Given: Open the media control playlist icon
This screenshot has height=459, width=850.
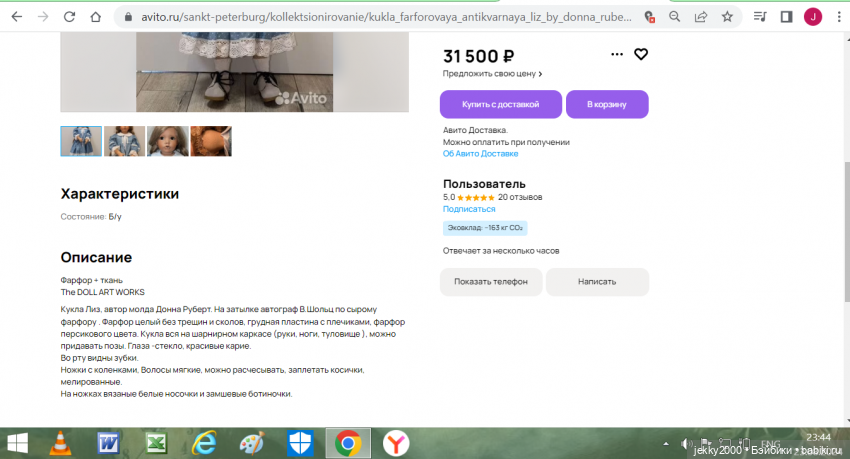Looking at the screenshot, I should [760, 17].
